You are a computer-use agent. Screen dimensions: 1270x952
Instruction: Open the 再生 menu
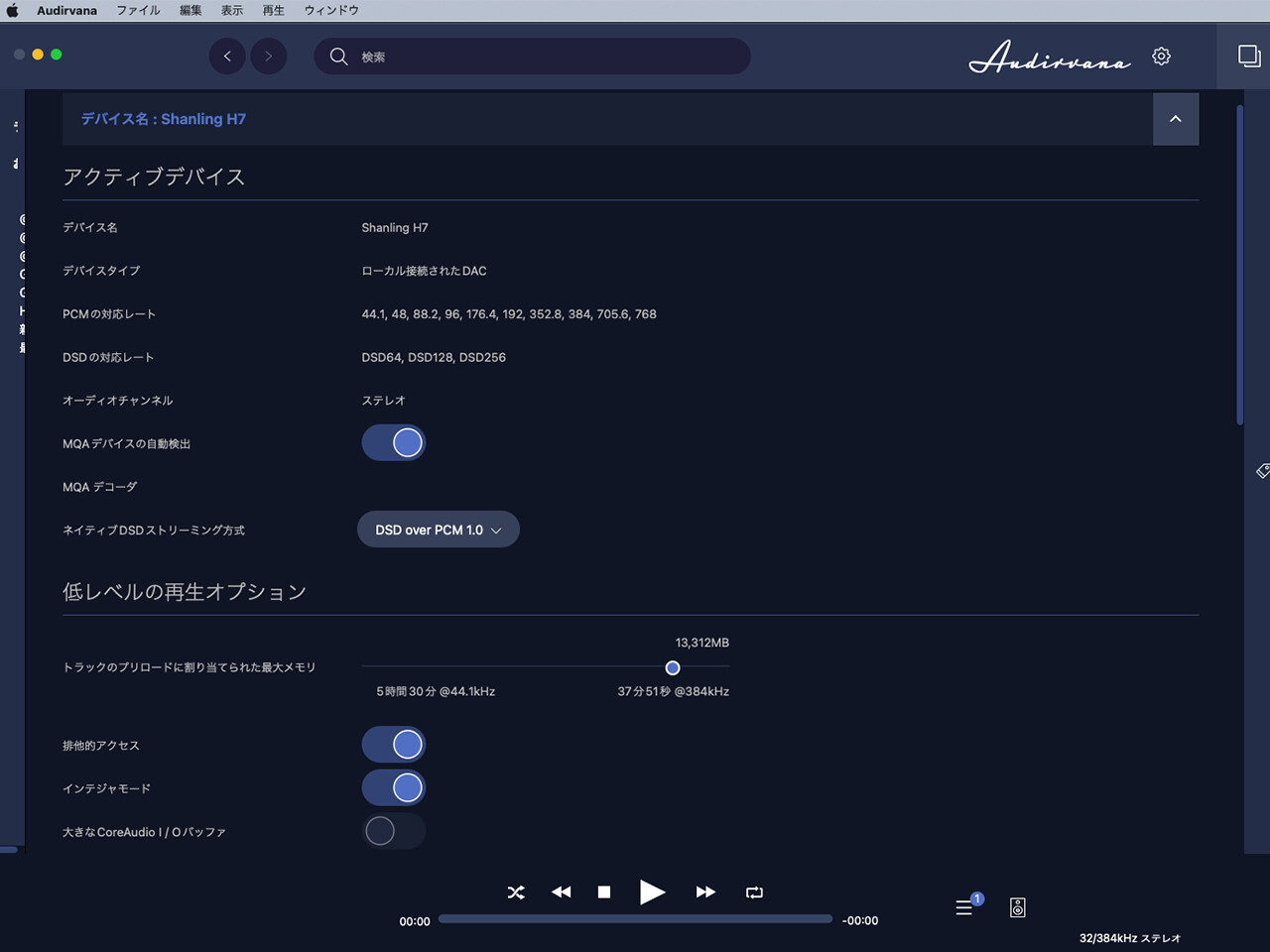[274, 10]
